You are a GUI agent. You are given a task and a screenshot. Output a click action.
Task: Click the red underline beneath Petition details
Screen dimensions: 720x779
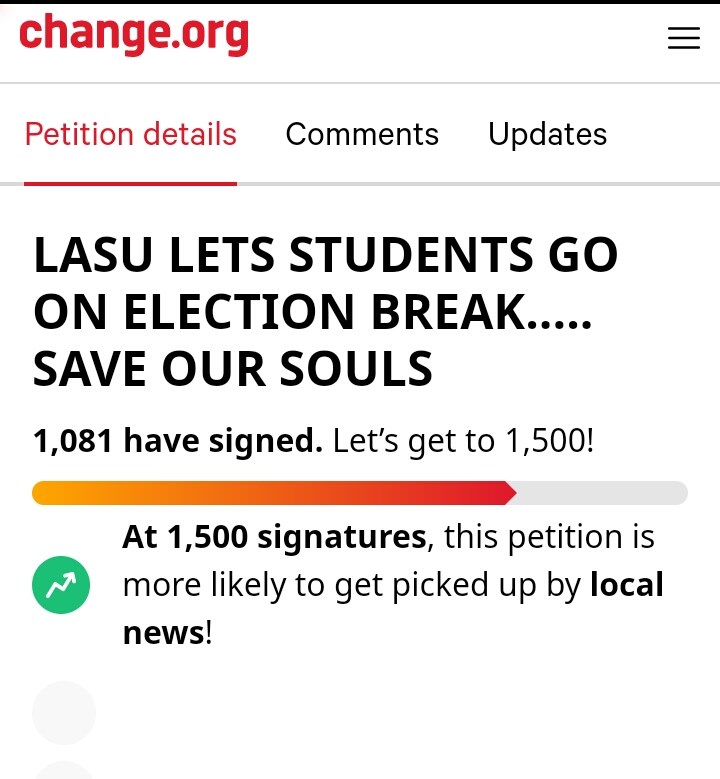tap(130, 184)
